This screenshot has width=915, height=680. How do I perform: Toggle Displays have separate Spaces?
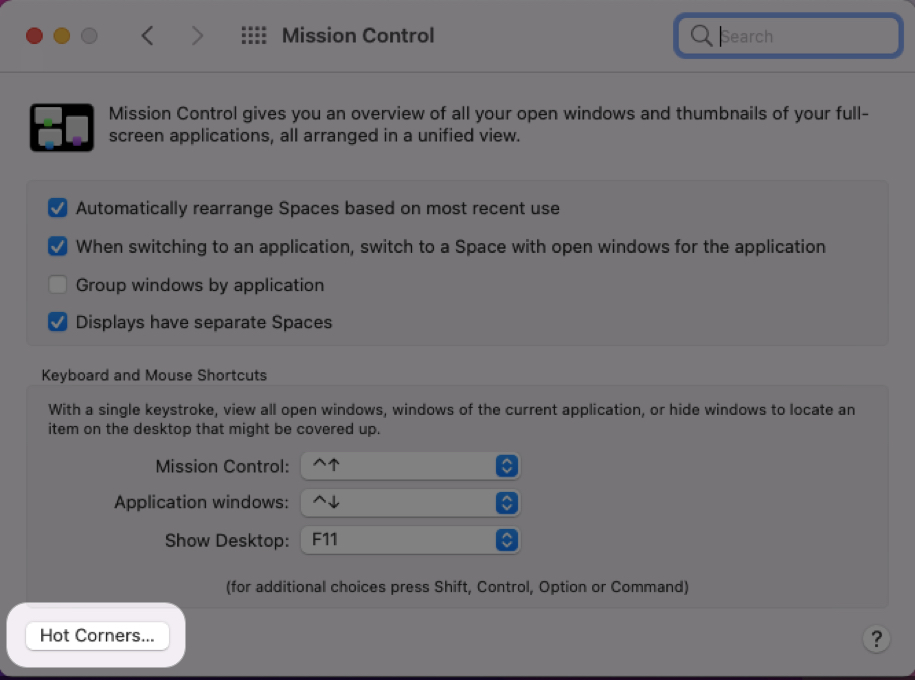coord(58,323)
